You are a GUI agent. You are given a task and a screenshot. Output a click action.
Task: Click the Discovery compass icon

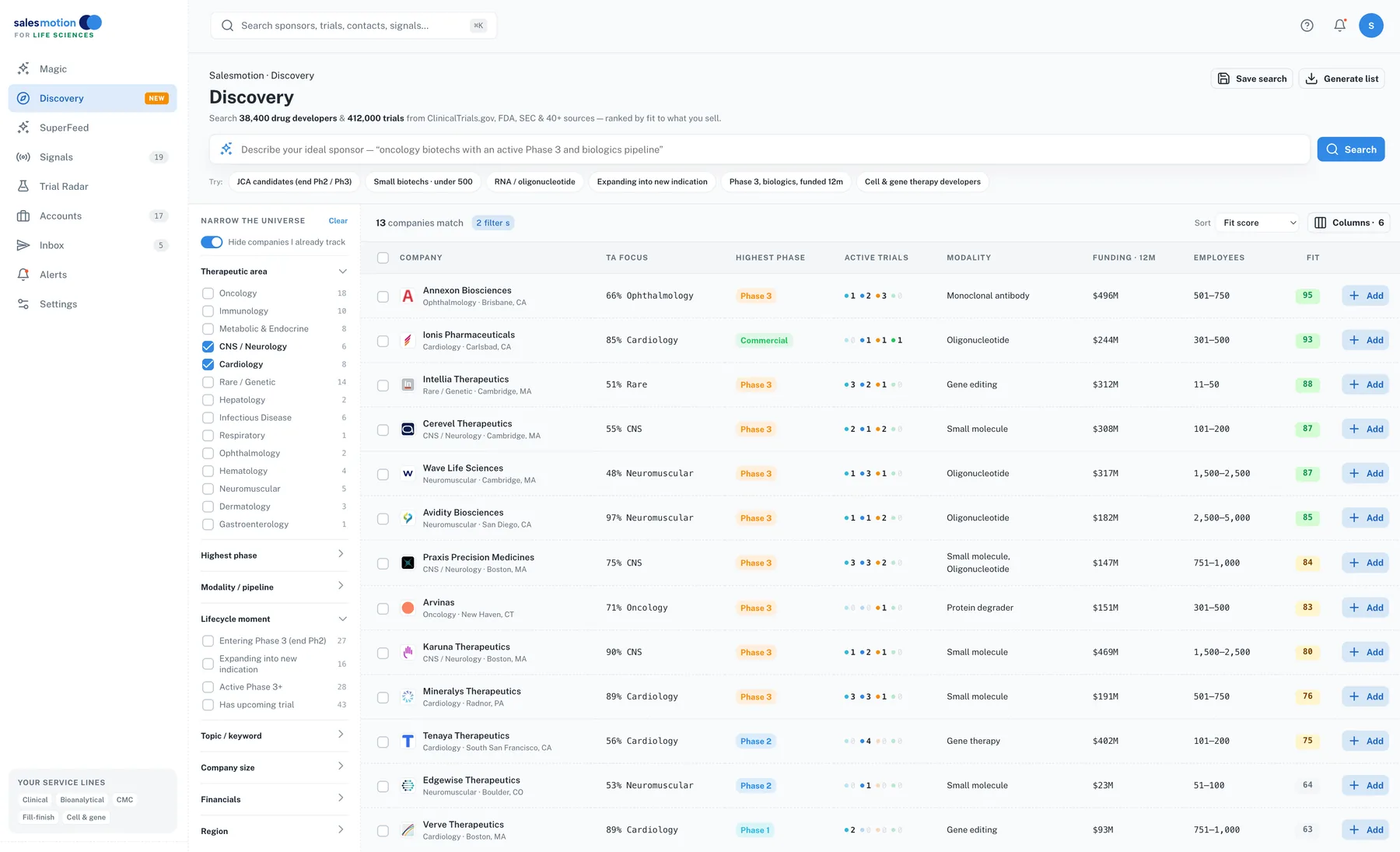23,98
